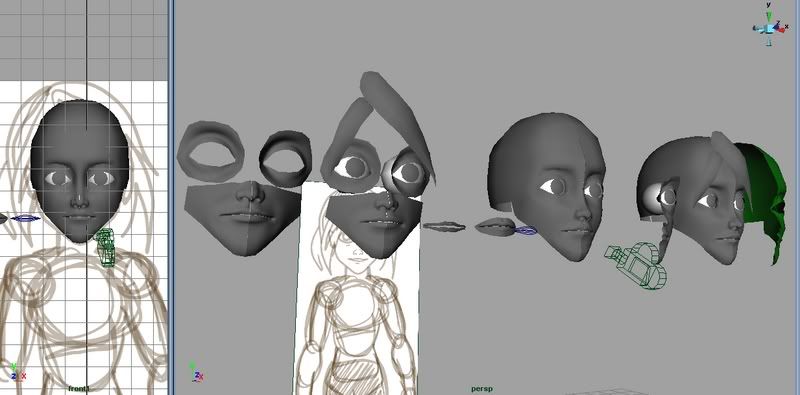Select the leftmost hollow eye socket ring mesh
This screenshot has height=395, width=800.
click(x=211, y=152)
